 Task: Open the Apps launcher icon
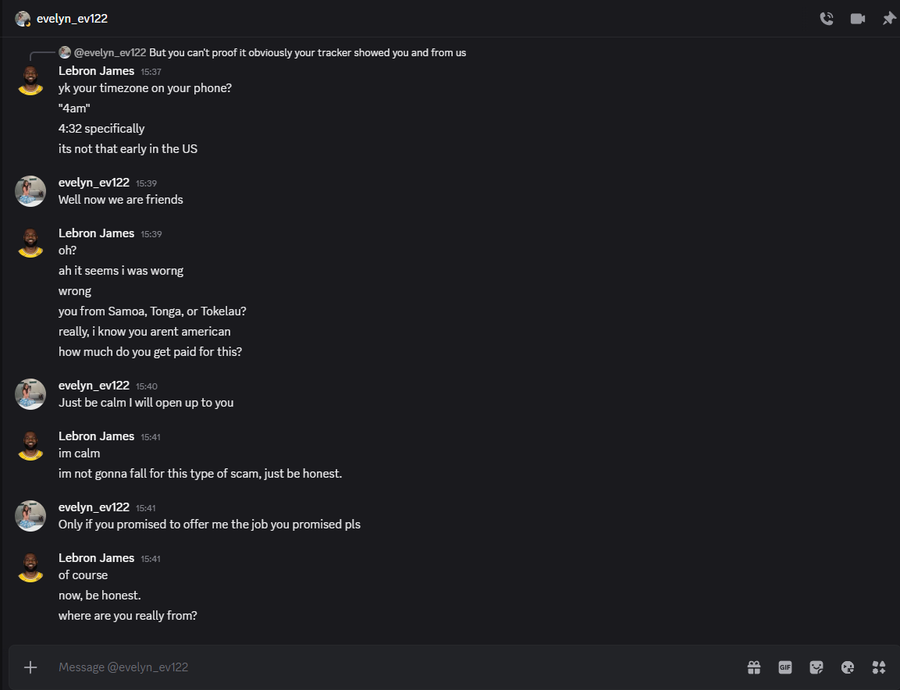tap(879, 667)
